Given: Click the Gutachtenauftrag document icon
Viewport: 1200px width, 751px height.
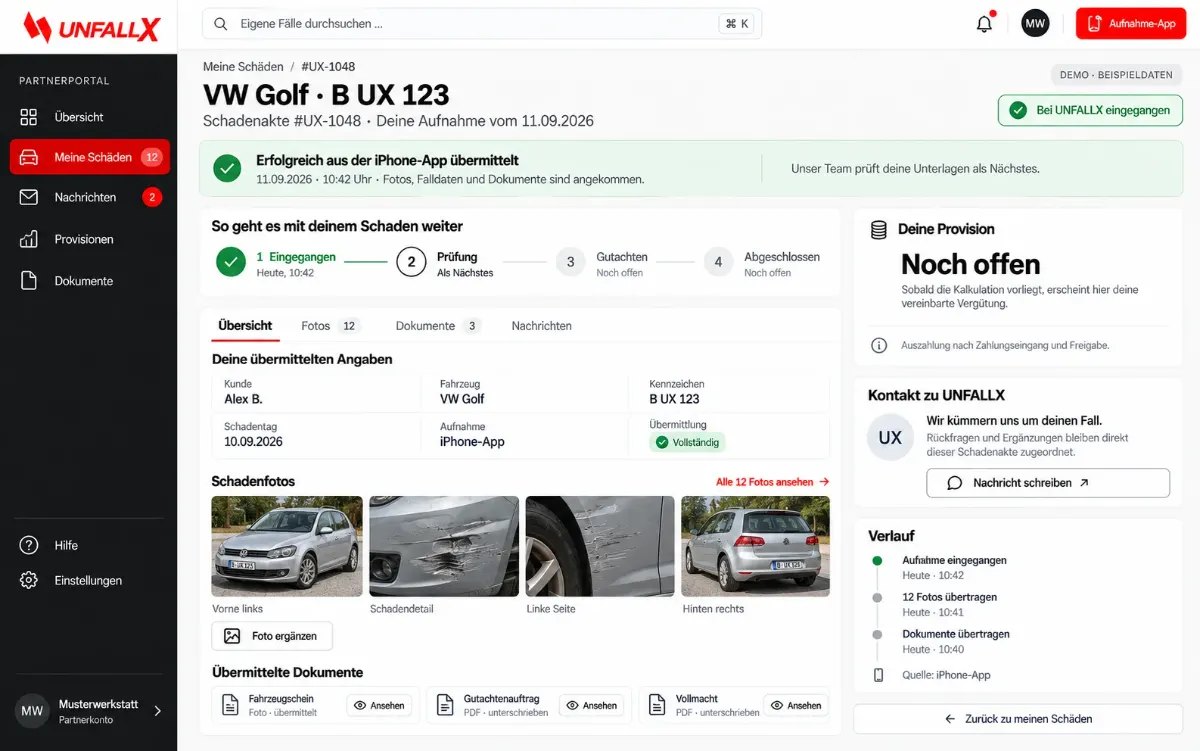Looking at the screenshot, I should point(446,705).
